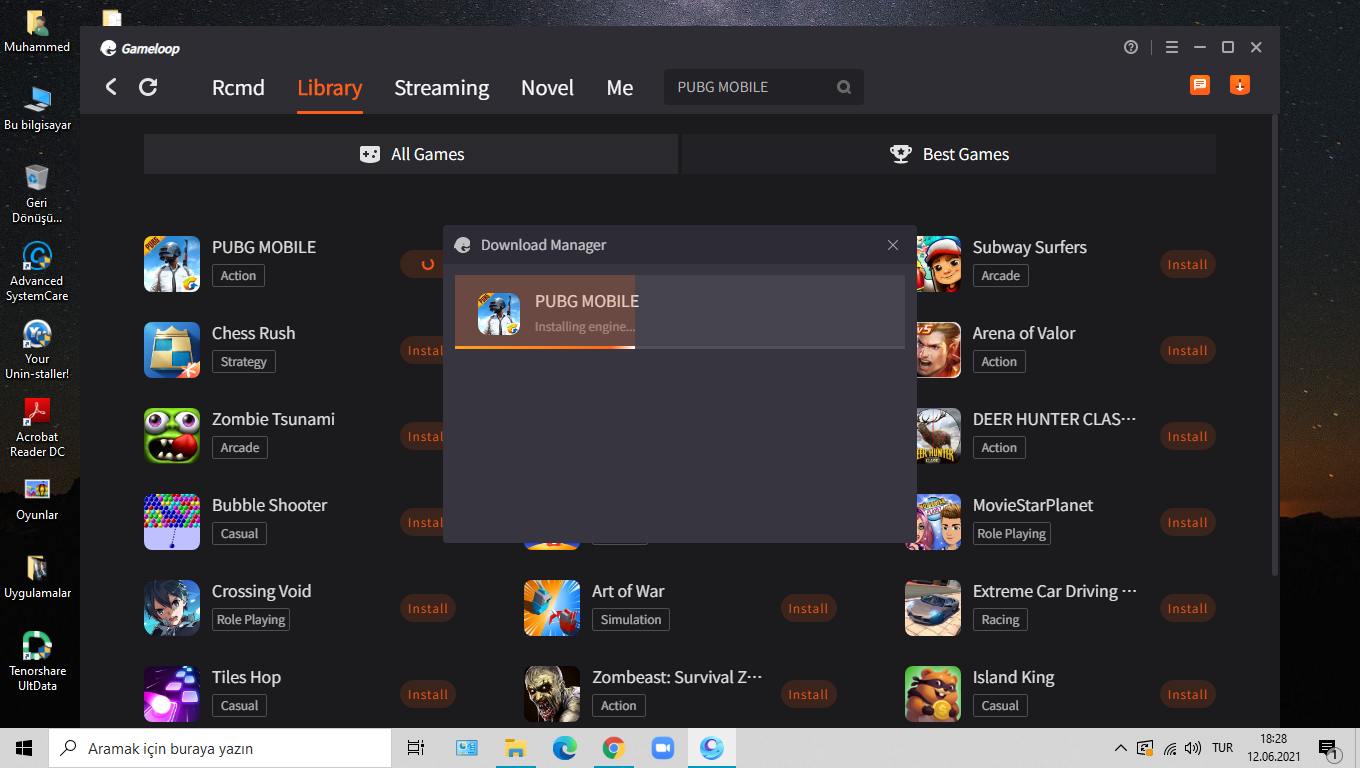
Task: Open the Arena of Valor game icon
Action: click(x=939, y=350)
